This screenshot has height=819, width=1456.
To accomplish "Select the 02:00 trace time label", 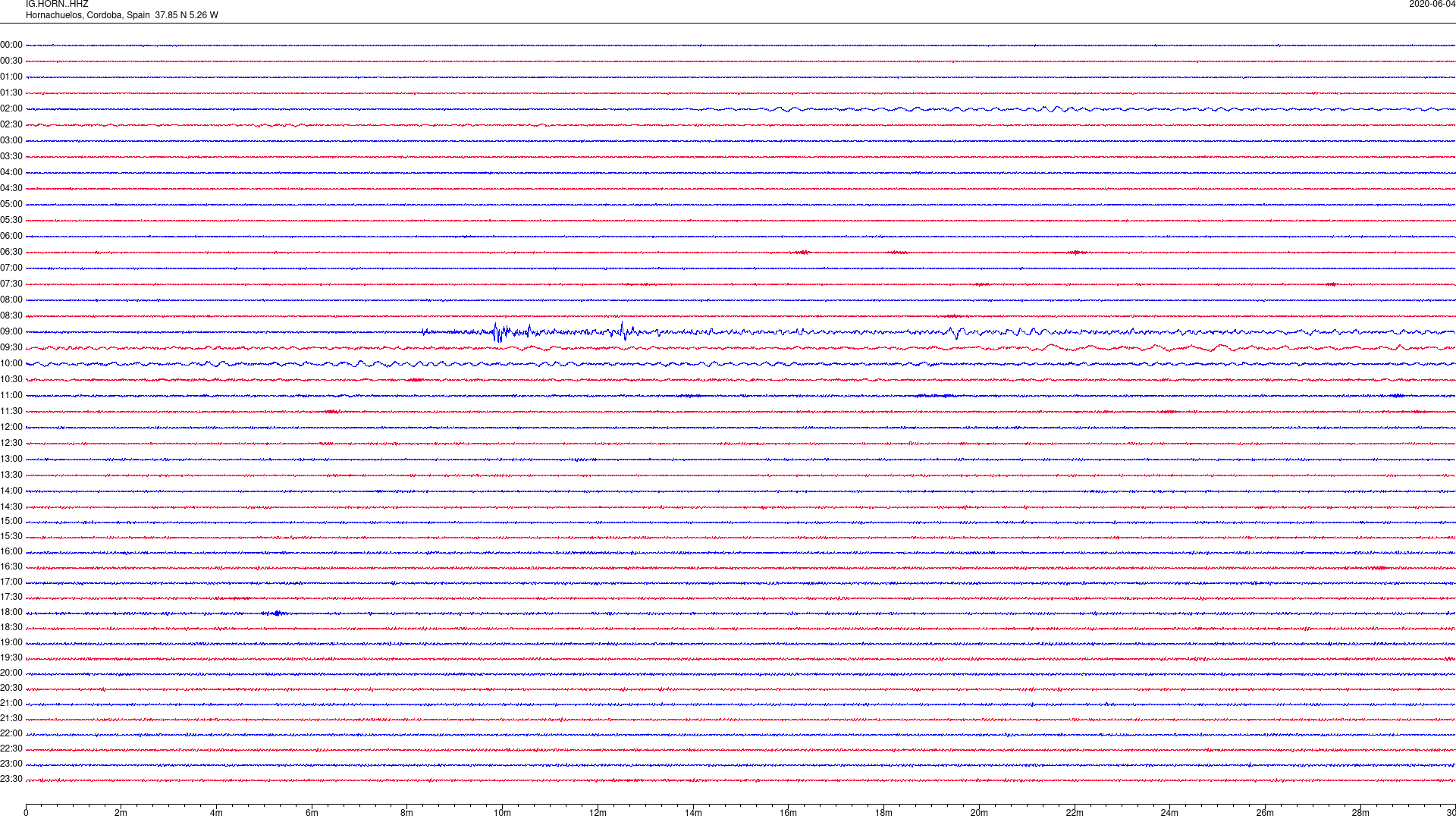I will point(11,108).
